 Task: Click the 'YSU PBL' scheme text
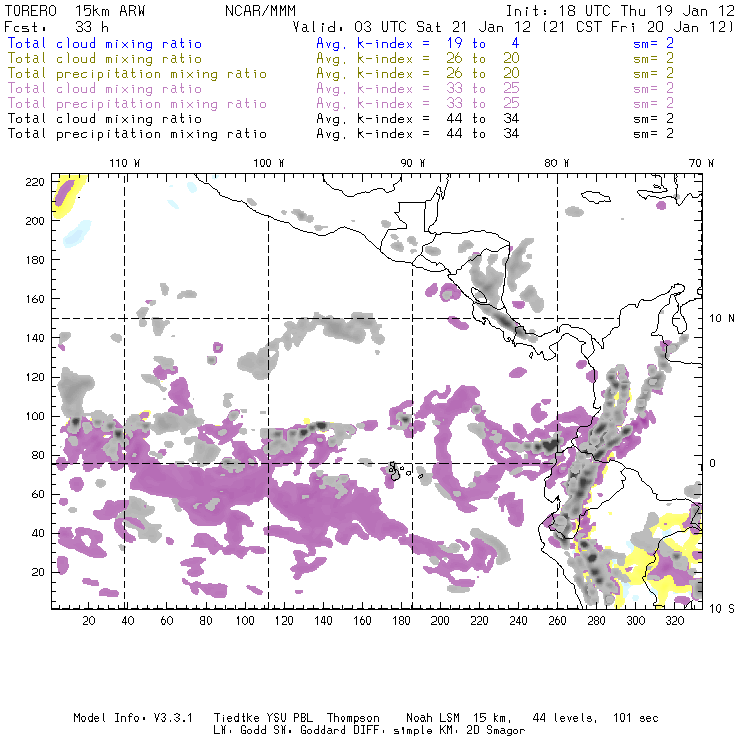click(x=288, y=718)
